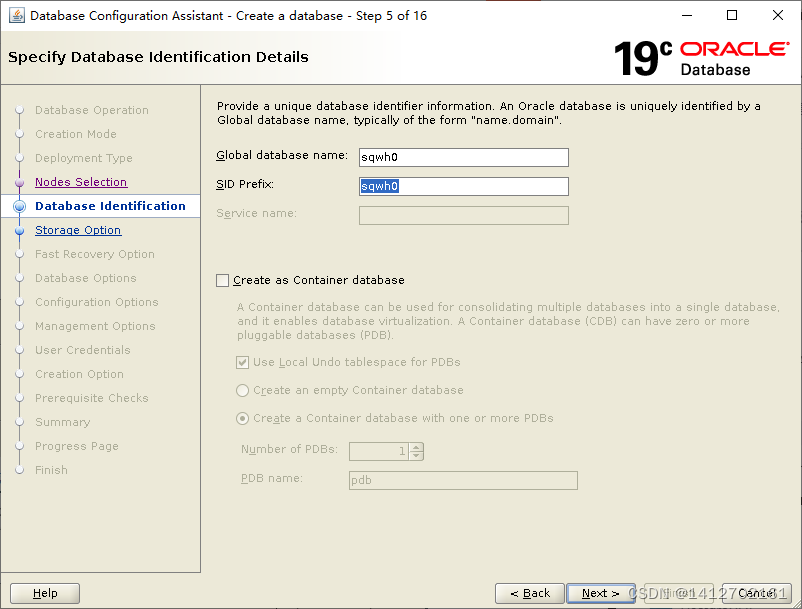This screenshot has width=802, height=609.
Task: Focus the SID Prefix input field
Action: pos(464,186)
